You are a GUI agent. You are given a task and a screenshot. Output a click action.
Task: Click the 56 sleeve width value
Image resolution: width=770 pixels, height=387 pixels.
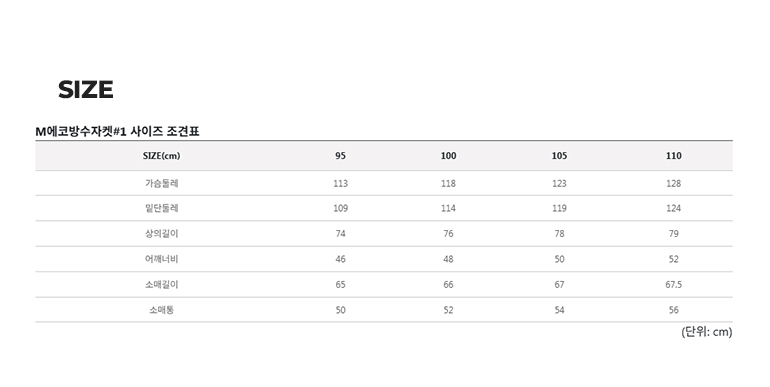click(x=674, y=310)
